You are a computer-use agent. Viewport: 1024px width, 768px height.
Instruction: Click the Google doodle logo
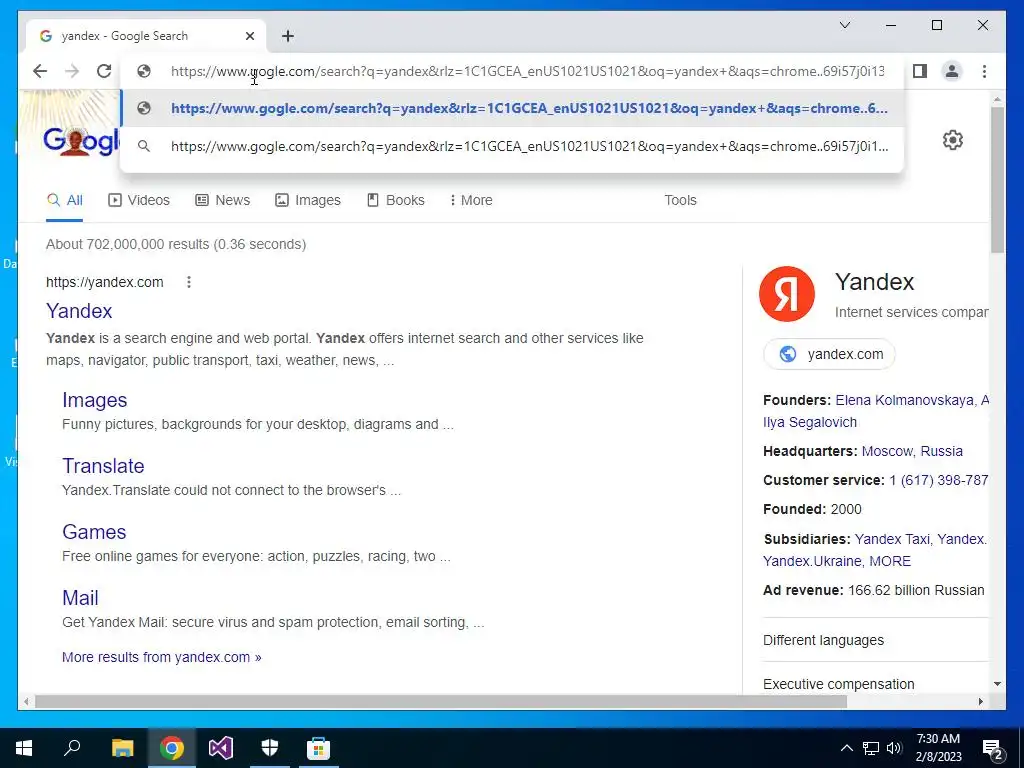click(81, 141)
